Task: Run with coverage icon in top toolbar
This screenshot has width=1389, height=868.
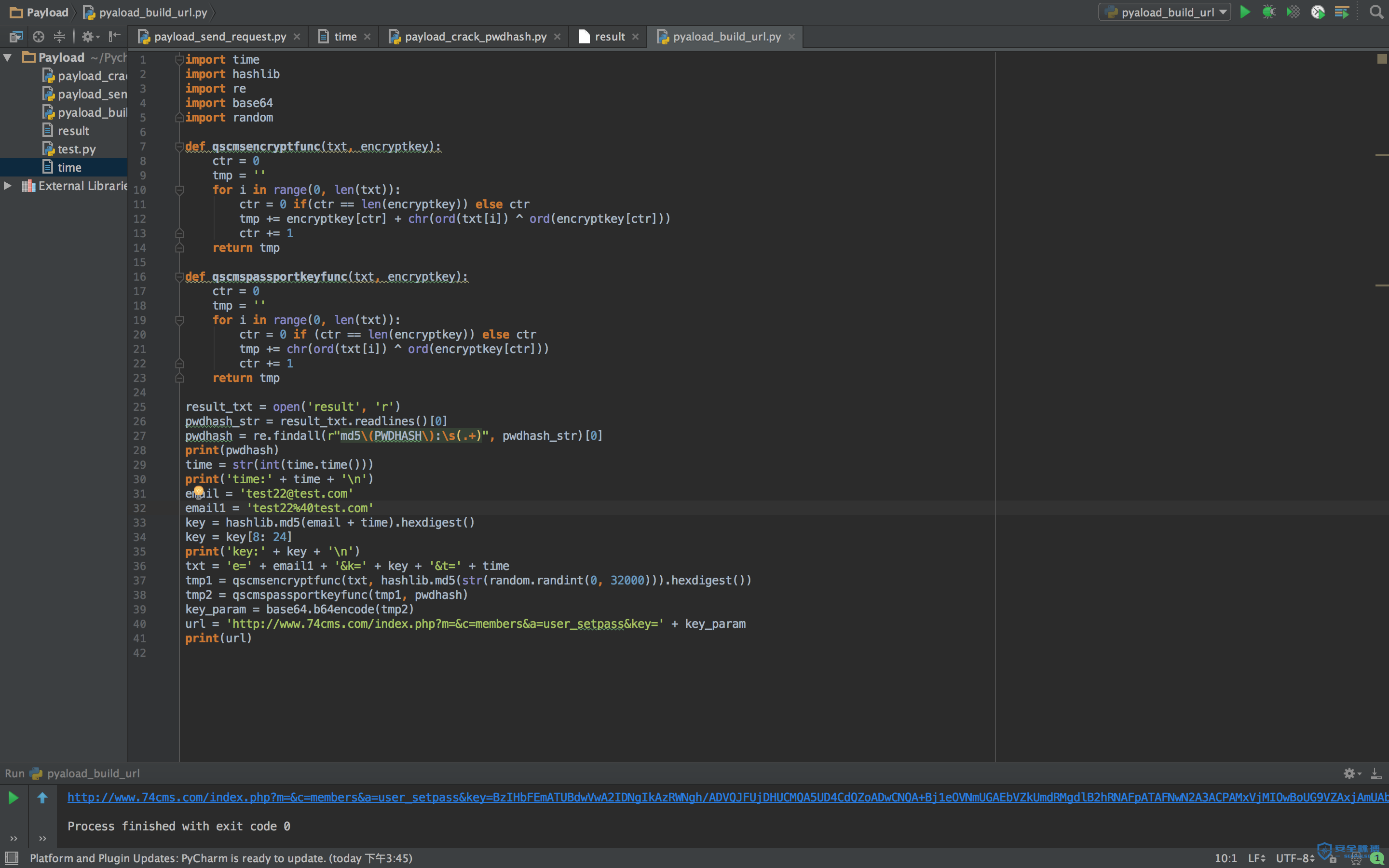Action: pyautogui.click(x=1293, y=12)
